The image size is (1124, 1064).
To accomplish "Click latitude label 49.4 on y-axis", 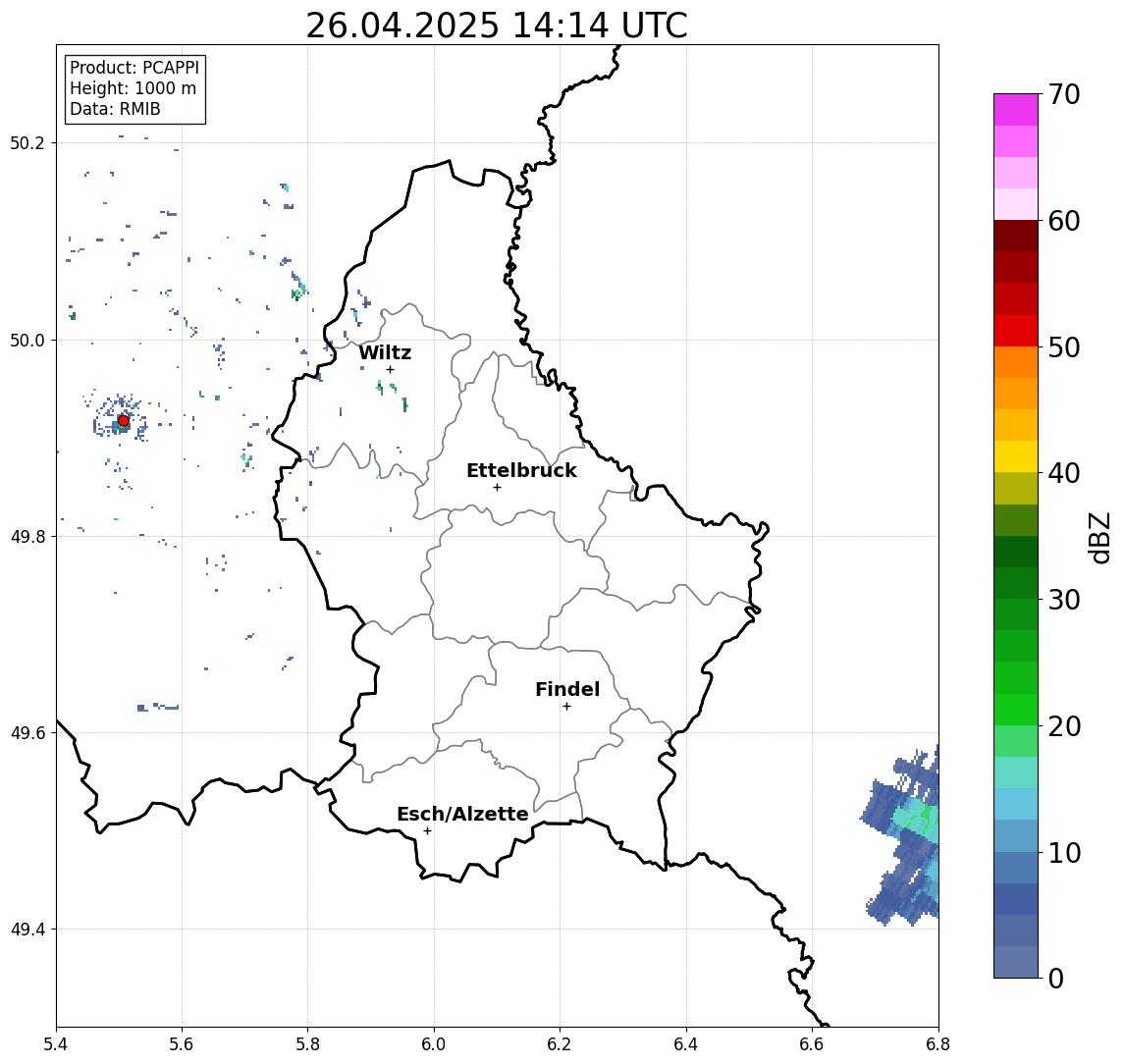I will [x=27, y=930].
